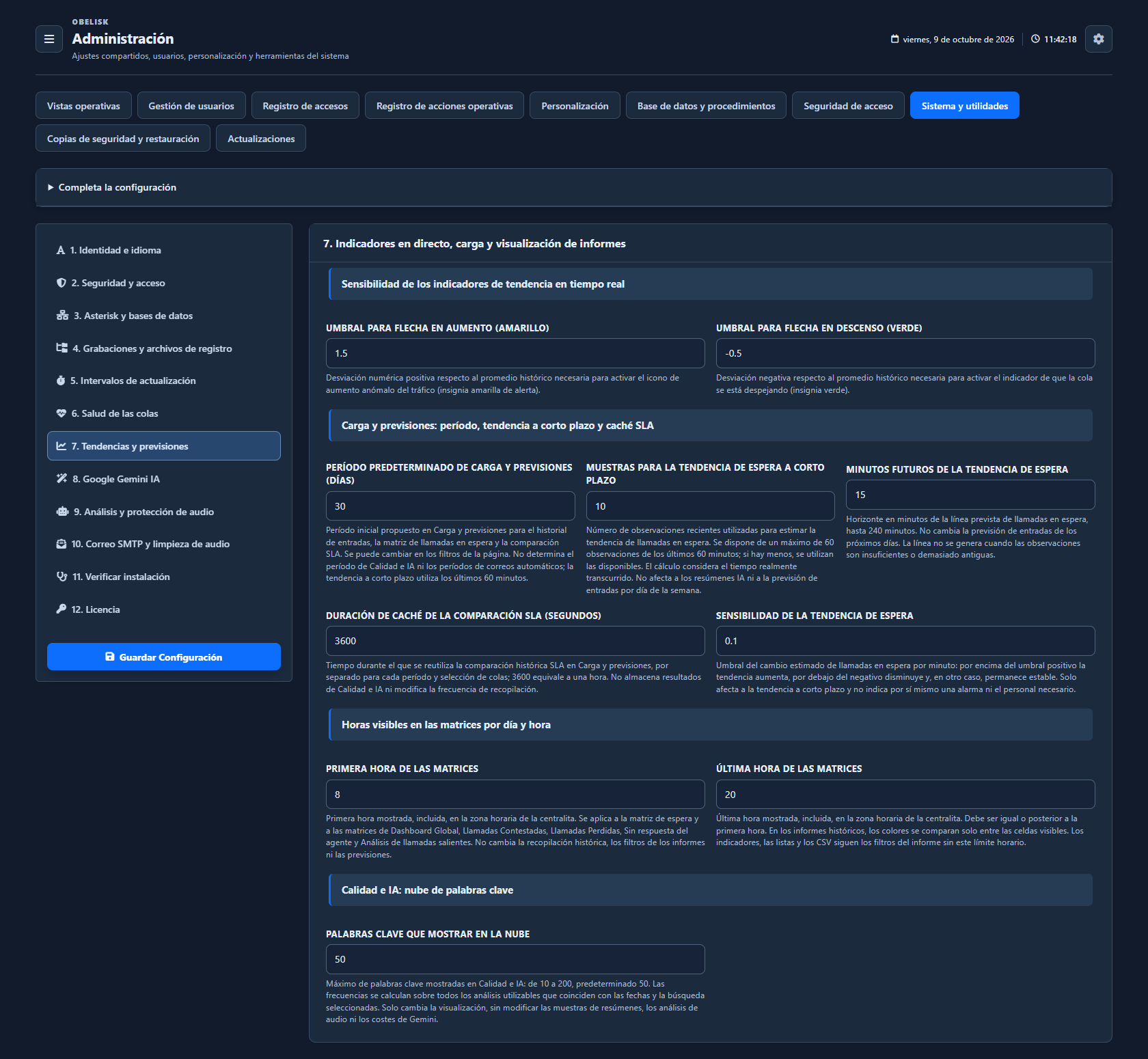Edit período predeterminado de carga field
This screenshot has height=1059, width=1148.
[x=450, y=506]
